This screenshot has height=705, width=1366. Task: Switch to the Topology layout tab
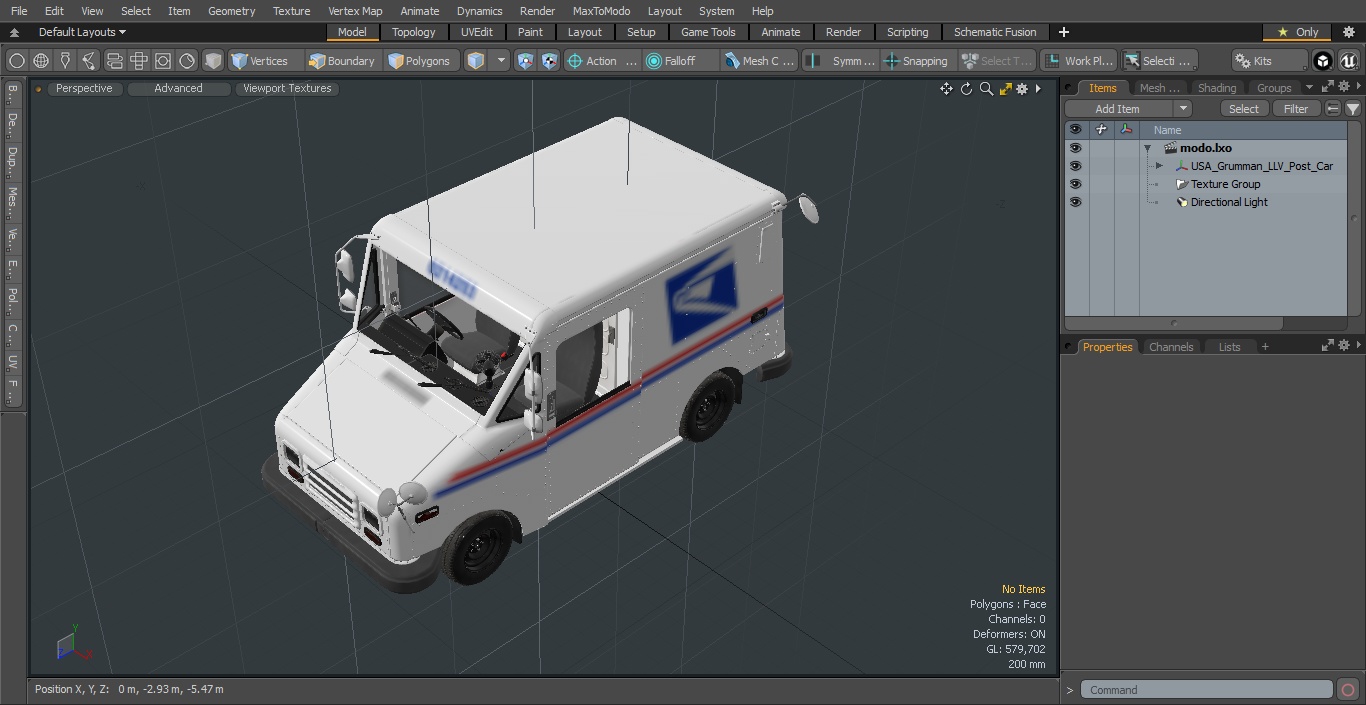[x=414, y=32]
